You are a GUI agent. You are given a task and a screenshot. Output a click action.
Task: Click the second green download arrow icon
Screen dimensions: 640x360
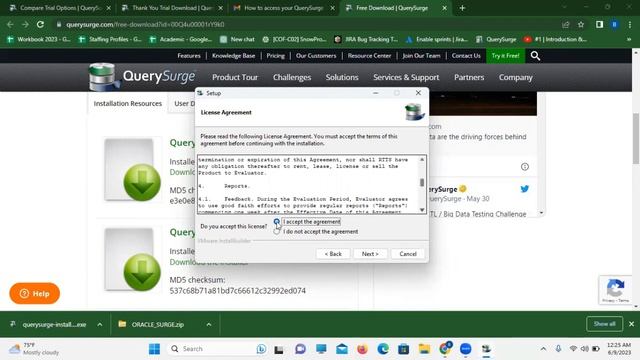click(x=142, y=272)
